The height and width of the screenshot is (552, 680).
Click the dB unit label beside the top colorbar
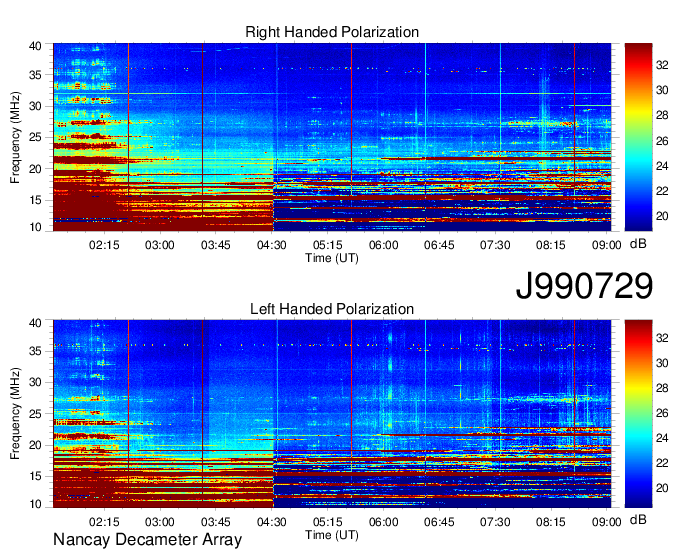pos(638,244)
